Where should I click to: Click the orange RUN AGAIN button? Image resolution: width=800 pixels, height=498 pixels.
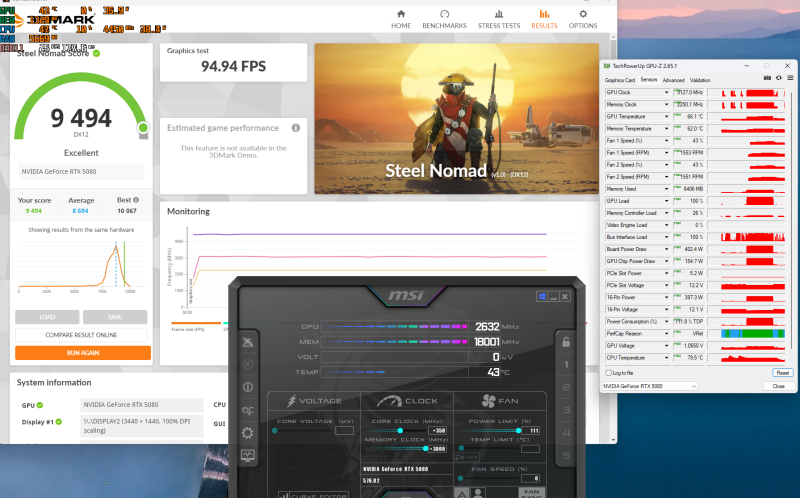click(x=83, y=353)
